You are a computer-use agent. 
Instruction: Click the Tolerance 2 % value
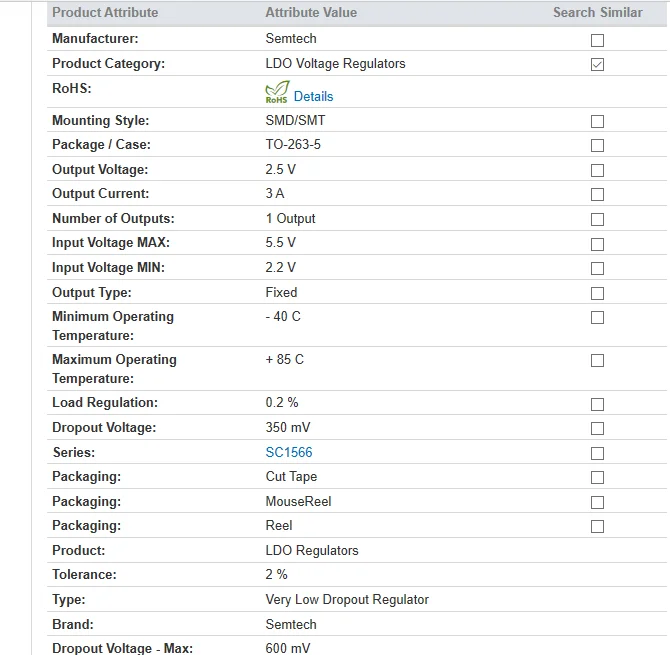pyautogui.click(x=276, y=574)
